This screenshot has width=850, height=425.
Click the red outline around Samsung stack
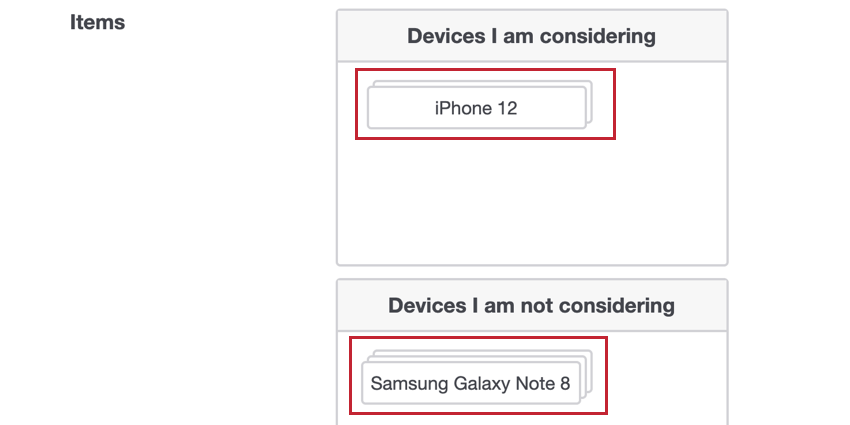[478, 338]
